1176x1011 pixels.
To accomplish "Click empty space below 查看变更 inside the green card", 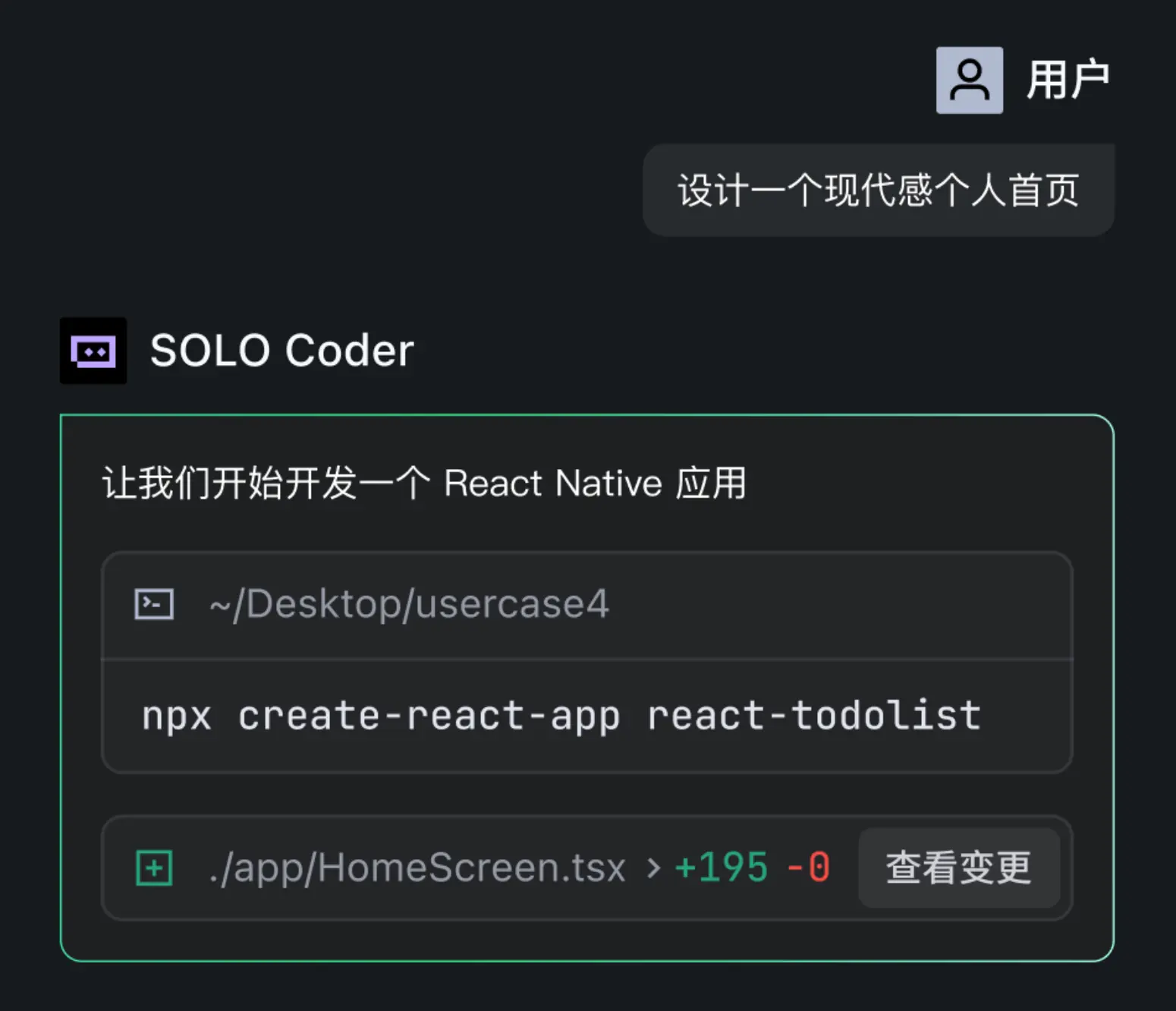I will point(957,940).
